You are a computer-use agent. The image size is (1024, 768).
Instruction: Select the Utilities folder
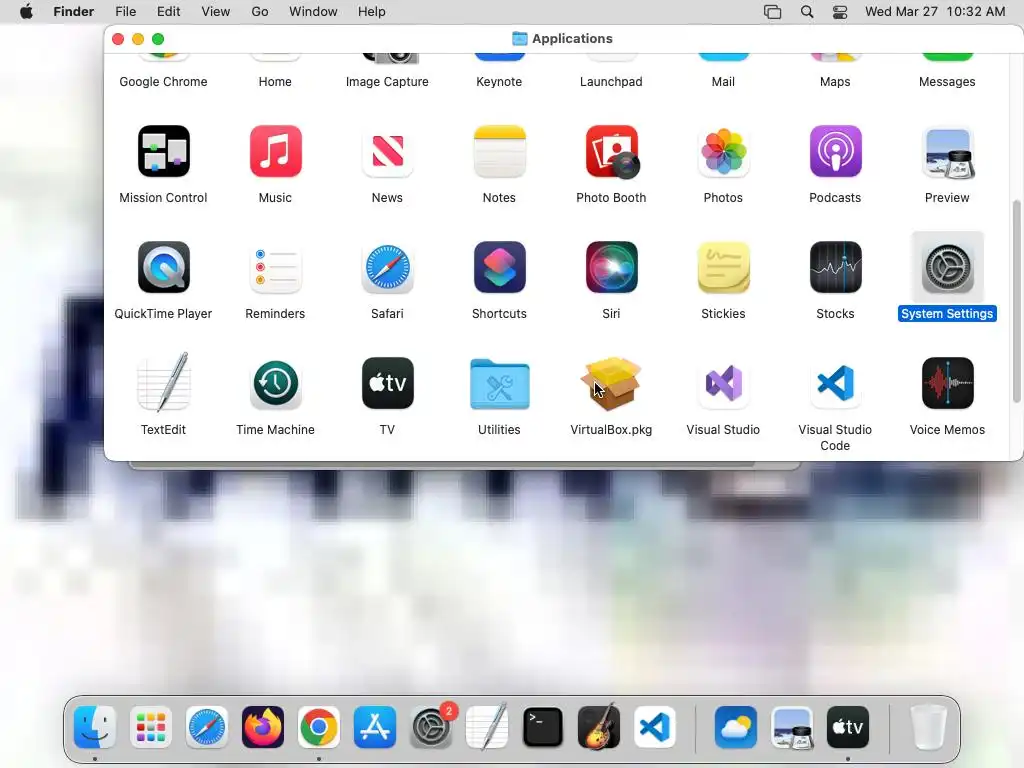click(500, 384)
